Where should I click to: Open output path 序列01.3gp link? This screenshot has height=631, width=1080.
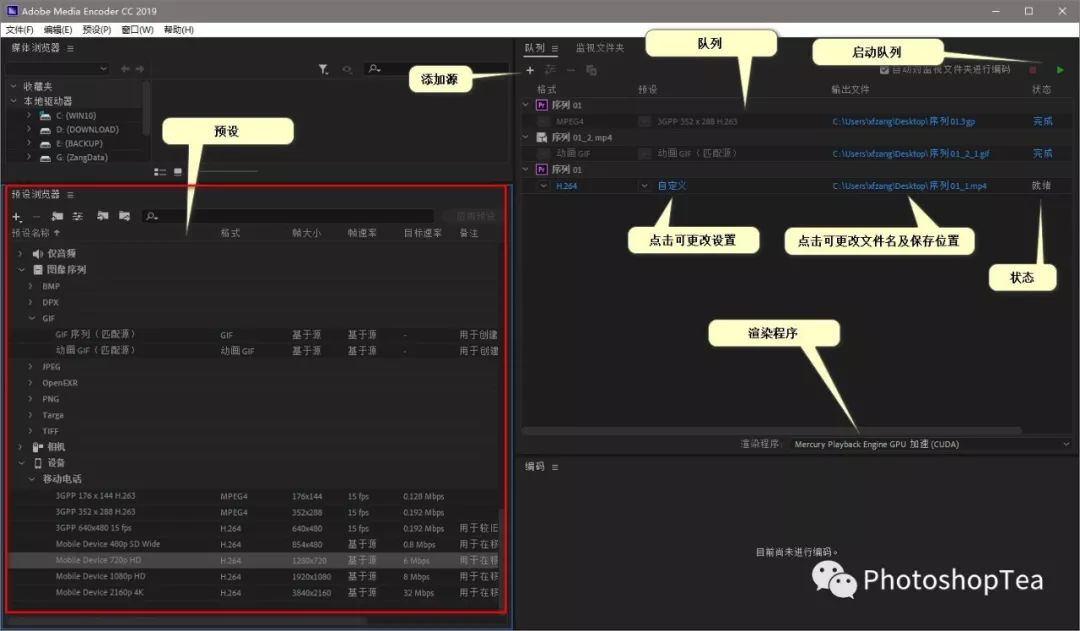coord(904,121)
